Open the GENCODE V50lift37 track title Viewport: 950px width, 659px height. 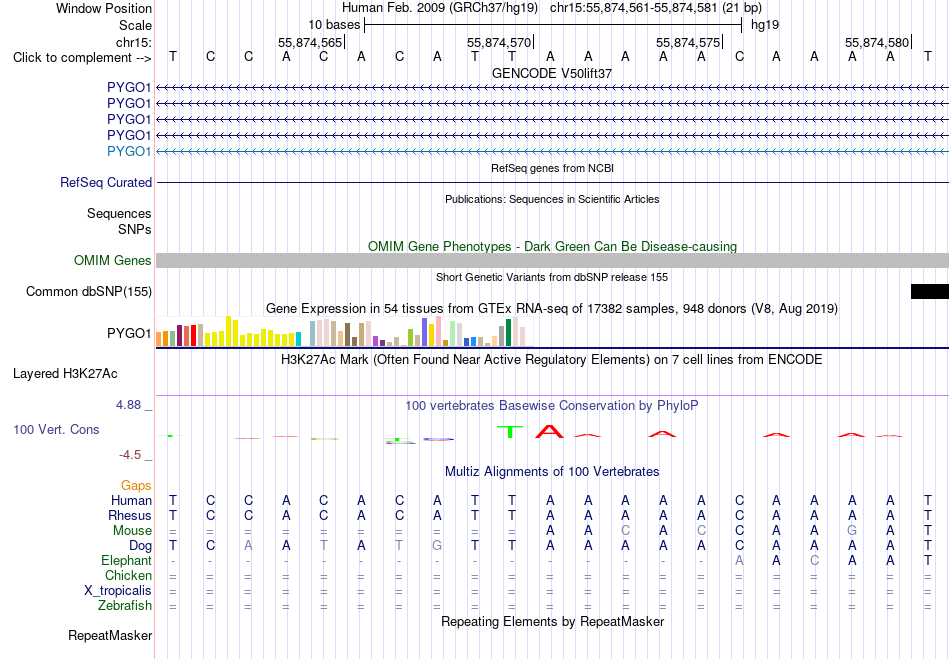(x=552, y=73)
